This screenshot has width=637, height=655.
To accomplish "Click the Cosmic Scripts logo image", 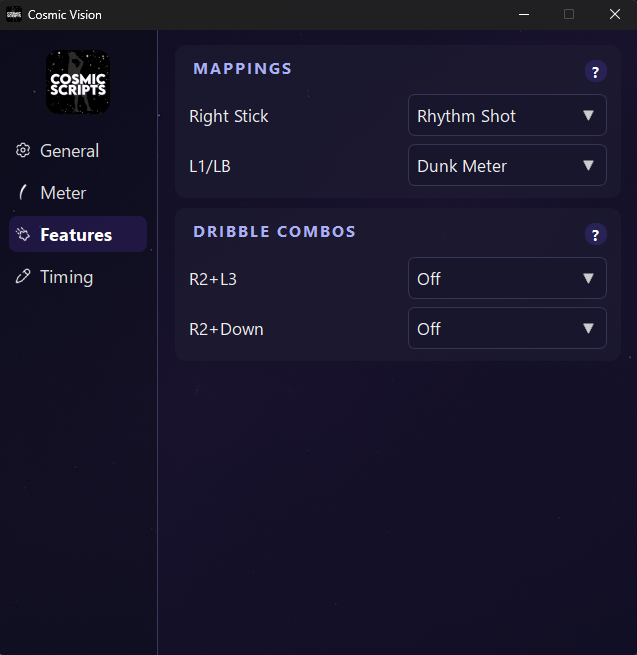I will point(78,82).
